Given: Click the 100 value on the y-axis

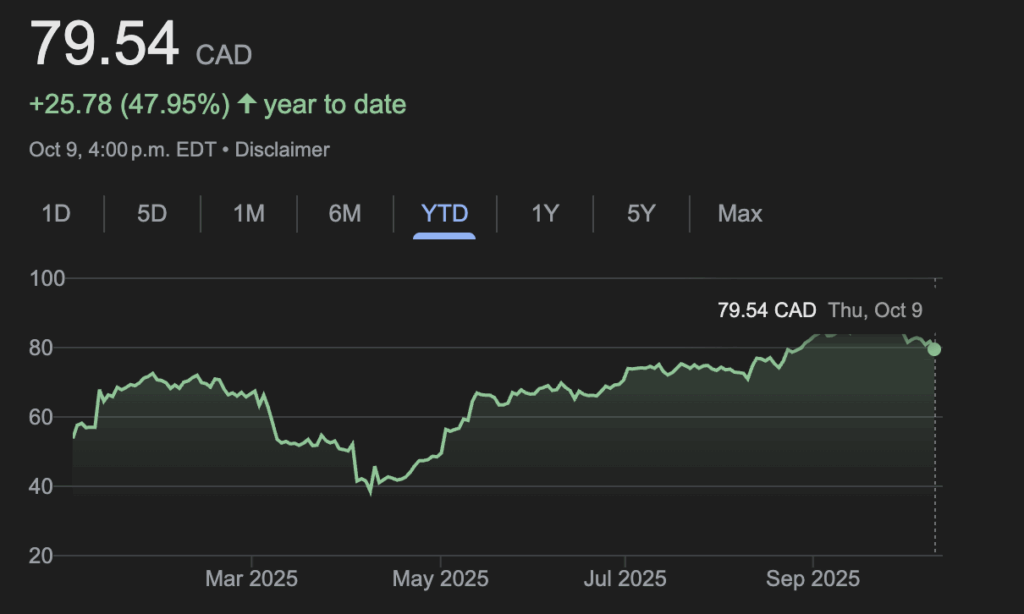Looking at the screenshot, I should click(48, 278).
